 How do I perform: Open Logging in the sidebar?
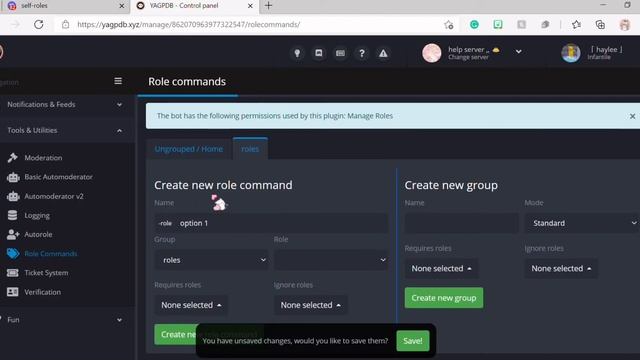tap(37, 215)
